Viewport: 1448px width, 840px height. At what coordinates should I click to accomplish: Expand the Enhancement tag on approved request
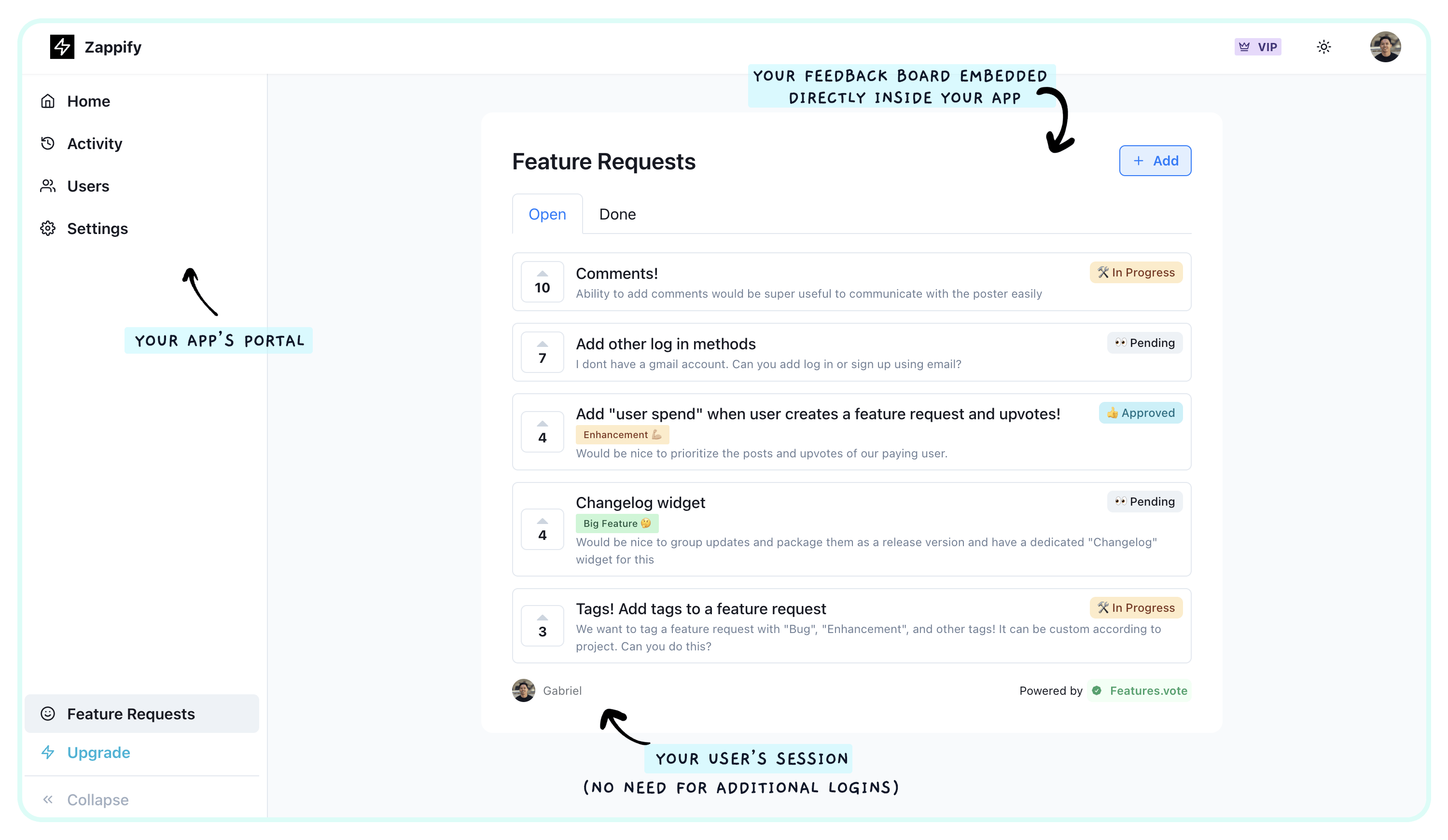point(620,434)
